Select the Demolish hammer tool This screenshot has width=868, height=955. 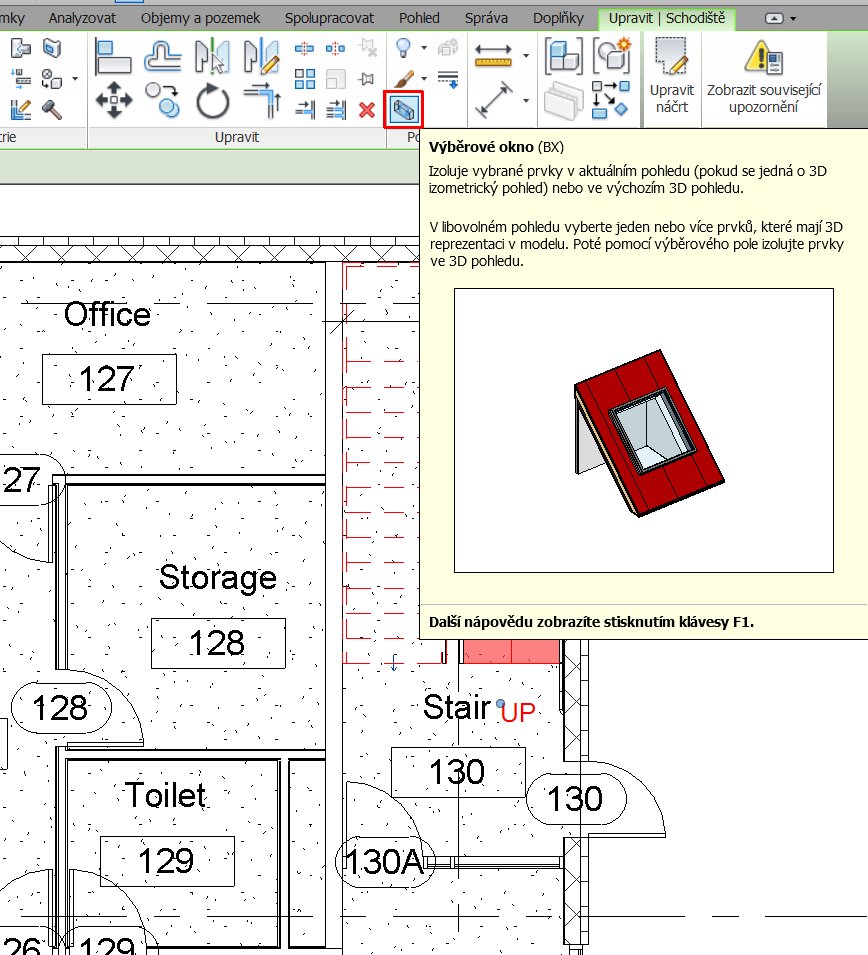52,110
